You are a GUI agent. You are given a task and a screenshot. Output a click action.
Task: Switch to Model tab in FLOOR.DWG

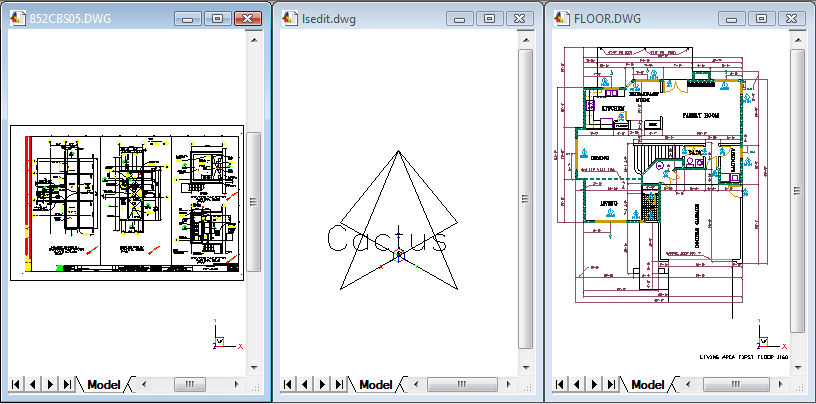(647, 384)
